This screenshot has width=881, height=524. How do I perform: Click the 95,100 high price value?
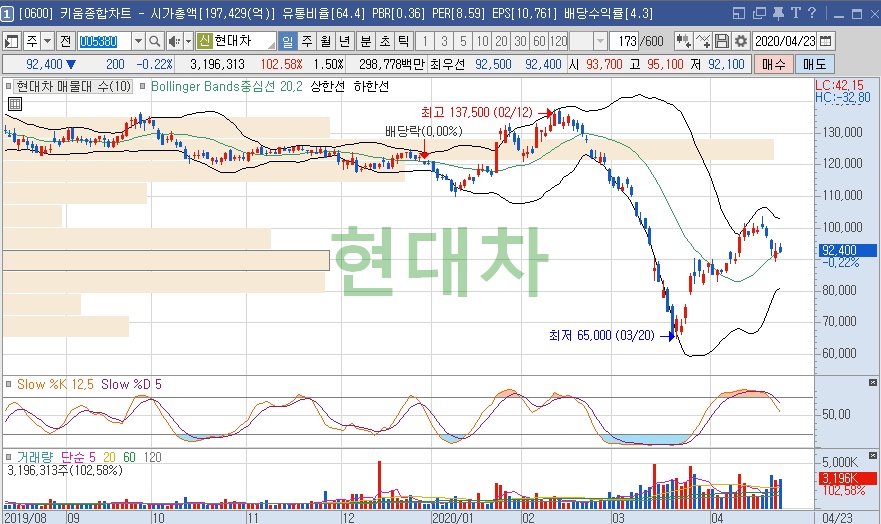(x=665, y=65)
